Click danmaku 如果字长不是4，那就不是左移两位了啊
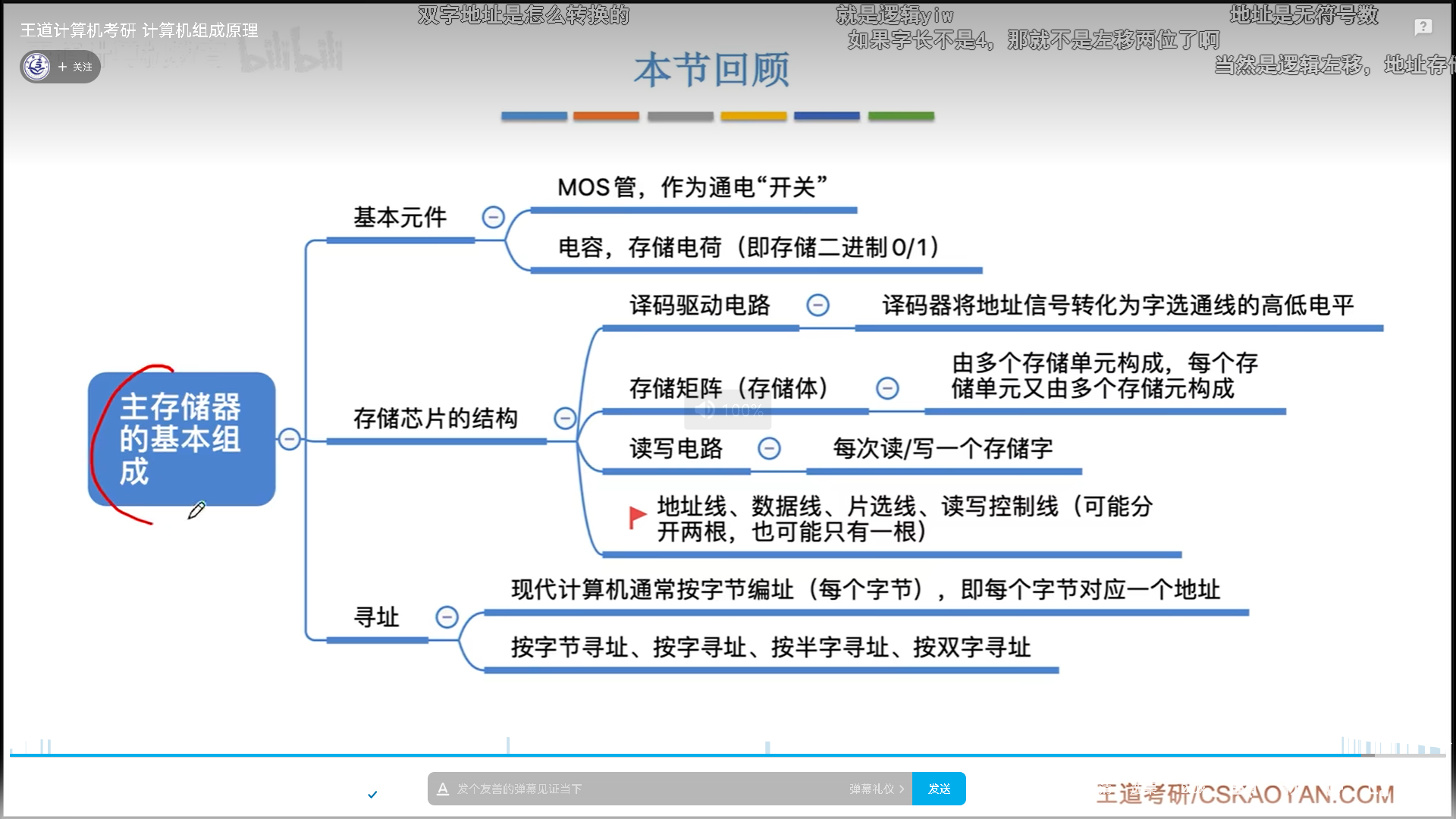 [1034, 39]
